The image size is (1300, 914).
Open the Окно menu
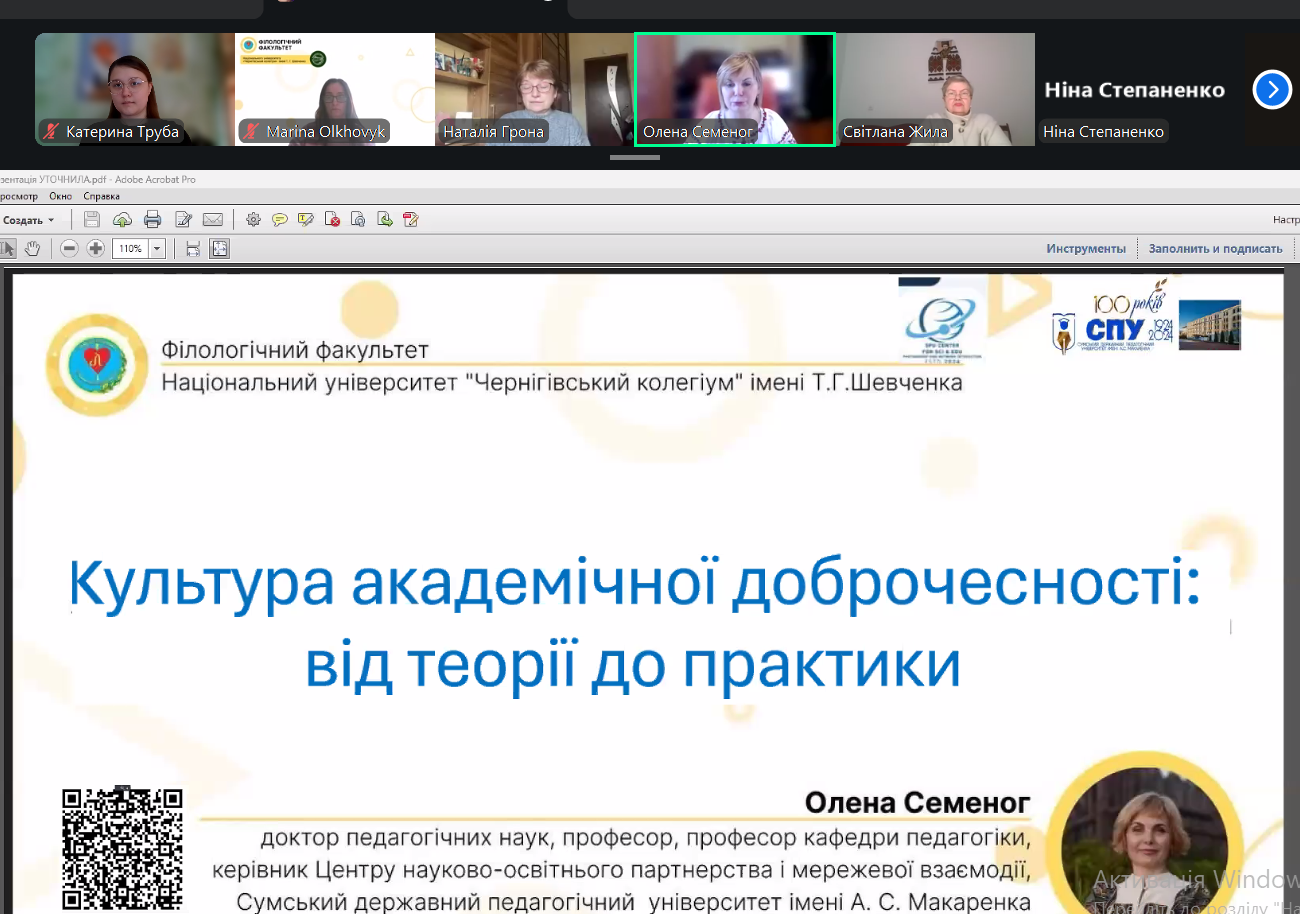pyautogui.click(x=60, y=197)
